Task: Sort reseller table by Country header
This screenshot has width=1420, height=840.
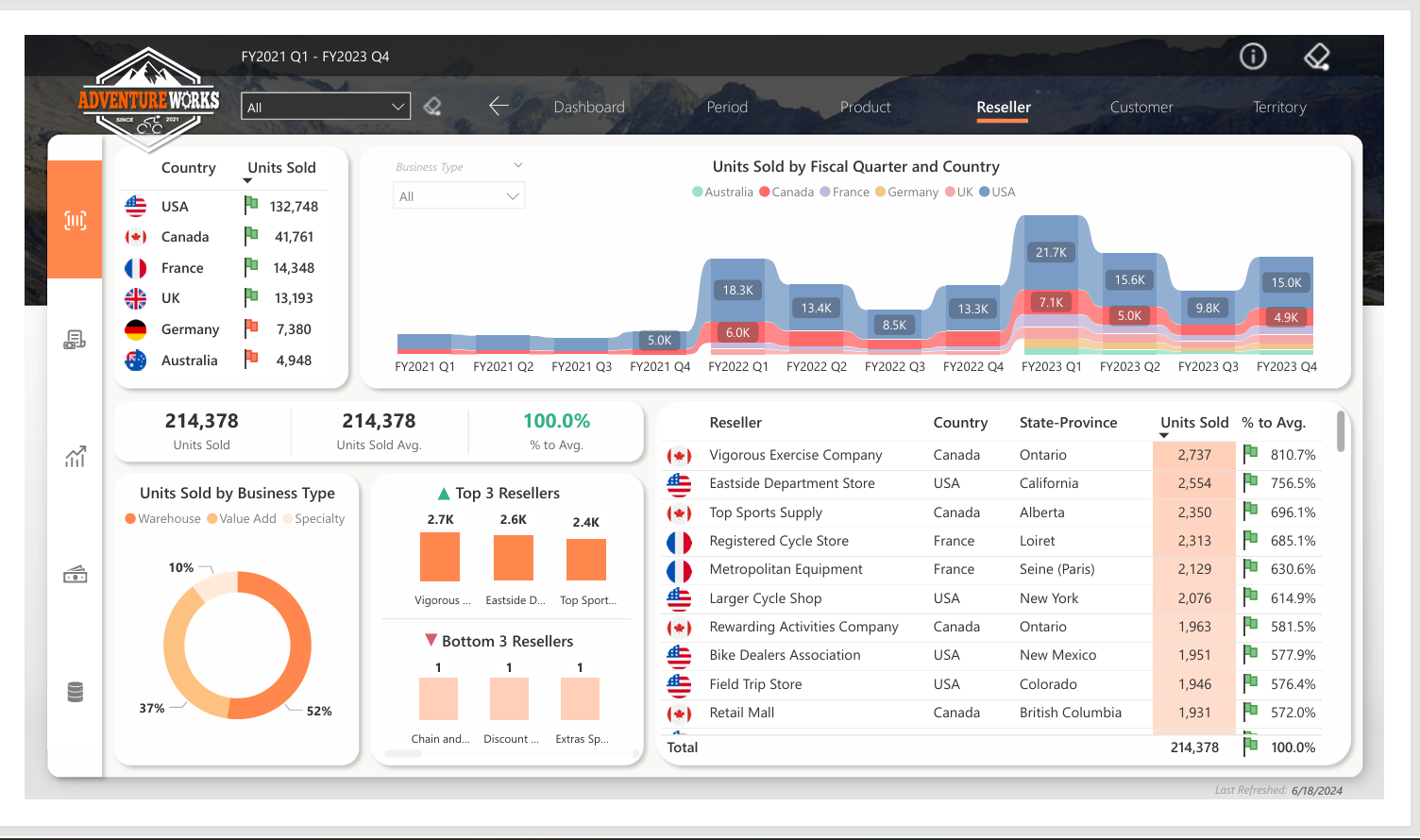Action: coord(960,423)
